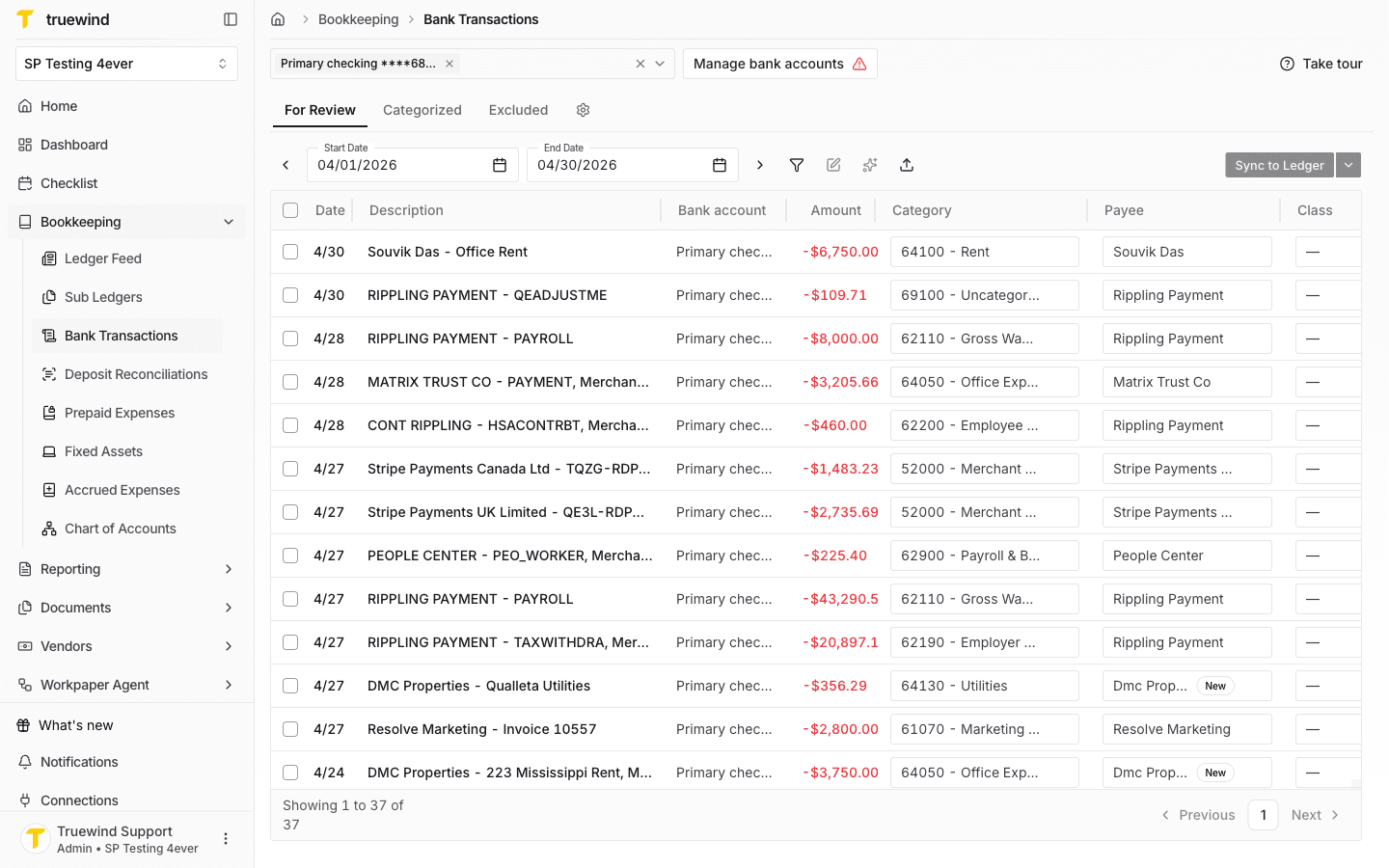The image size is (1389, 868).
Task: Select page 1 in pagination
Action: point(1263,815)
